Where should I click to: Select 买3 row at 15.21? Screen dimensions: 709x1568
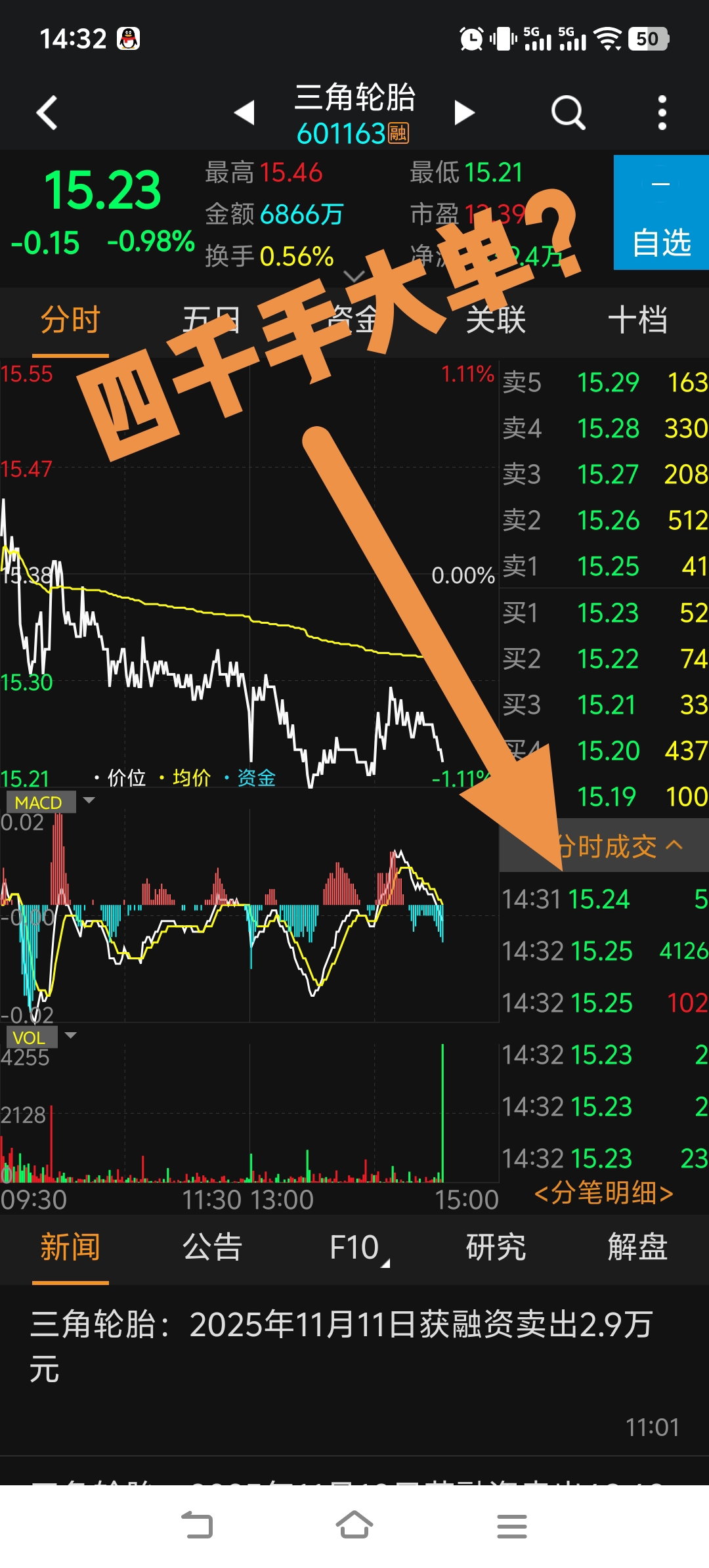605,705
